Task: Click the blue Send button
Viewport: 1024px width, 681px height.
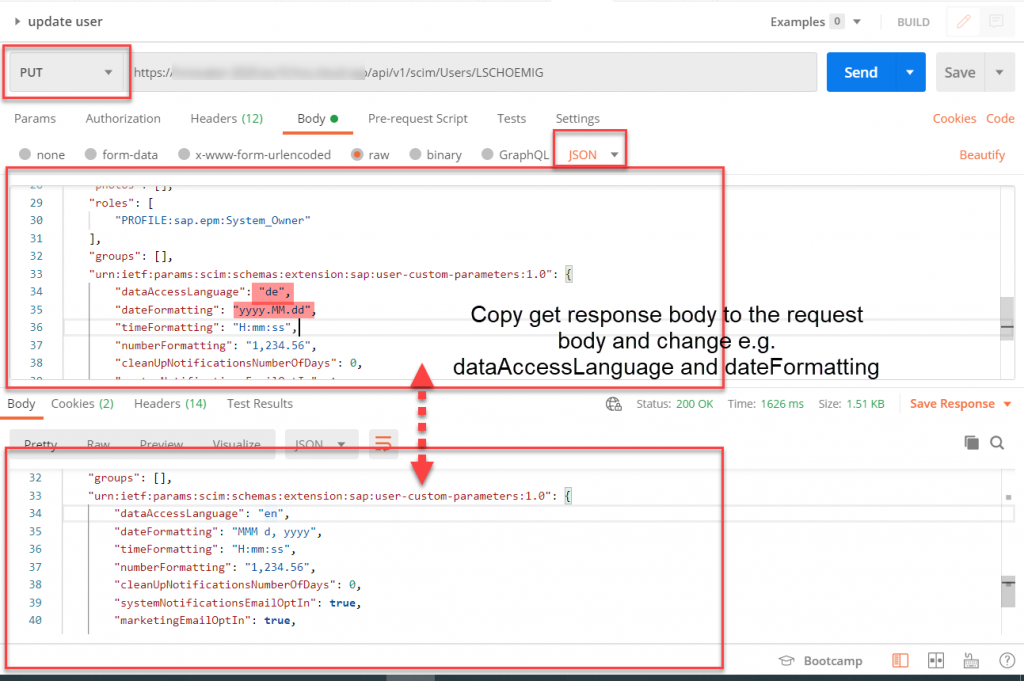Action: (861, 72)
